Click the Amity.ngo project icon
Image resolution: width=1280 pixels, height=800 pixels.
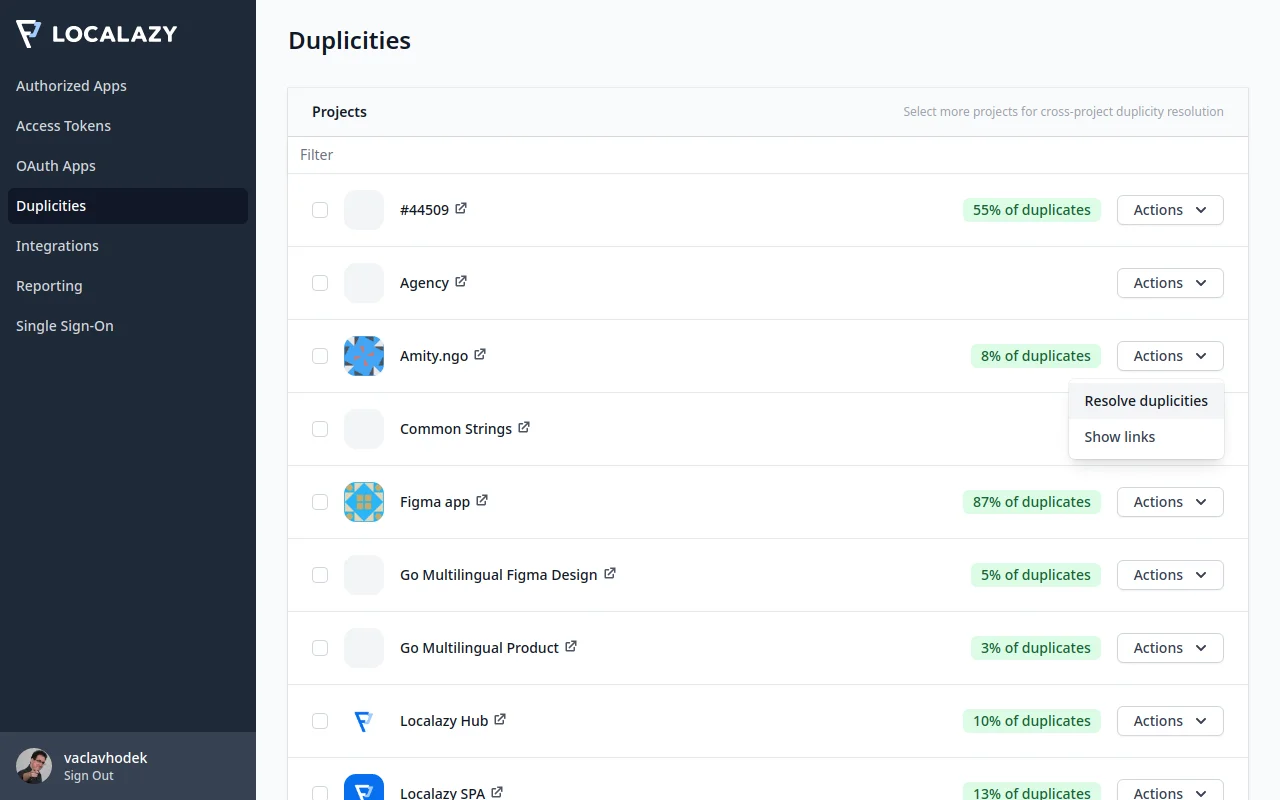coord(363,356)
